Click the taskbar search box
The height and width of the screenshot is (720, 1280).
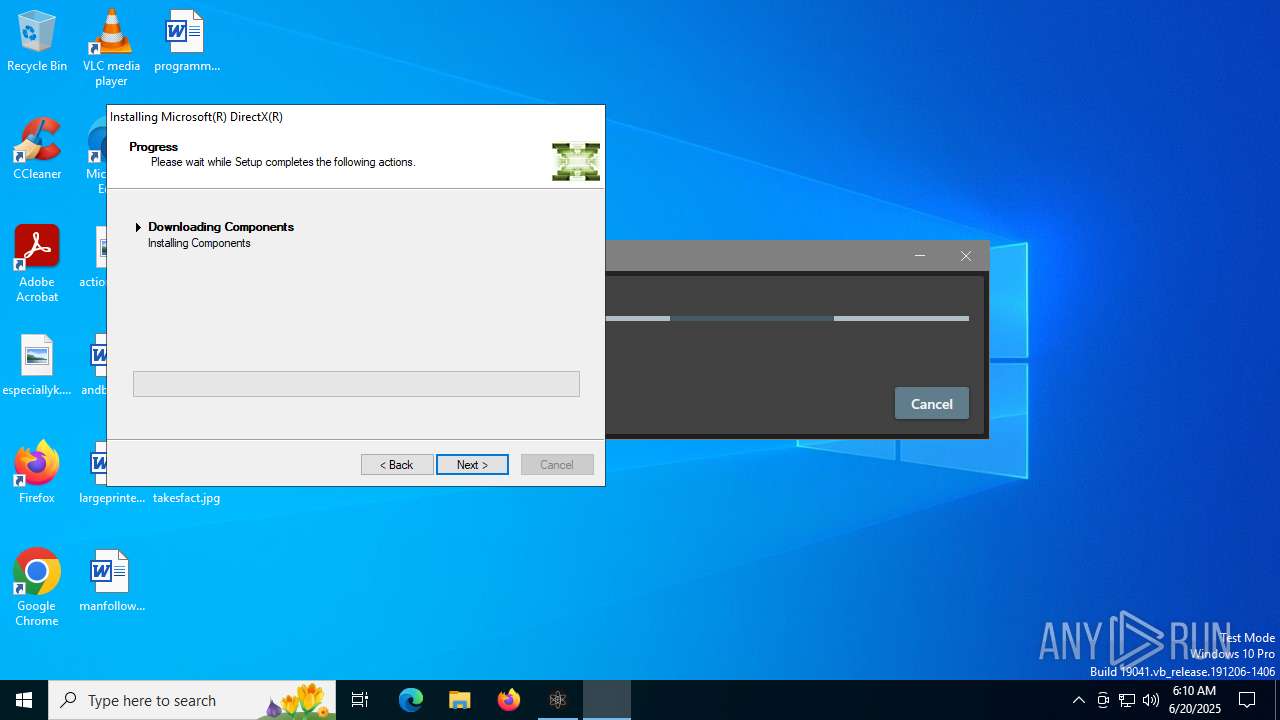pos(193,700)
